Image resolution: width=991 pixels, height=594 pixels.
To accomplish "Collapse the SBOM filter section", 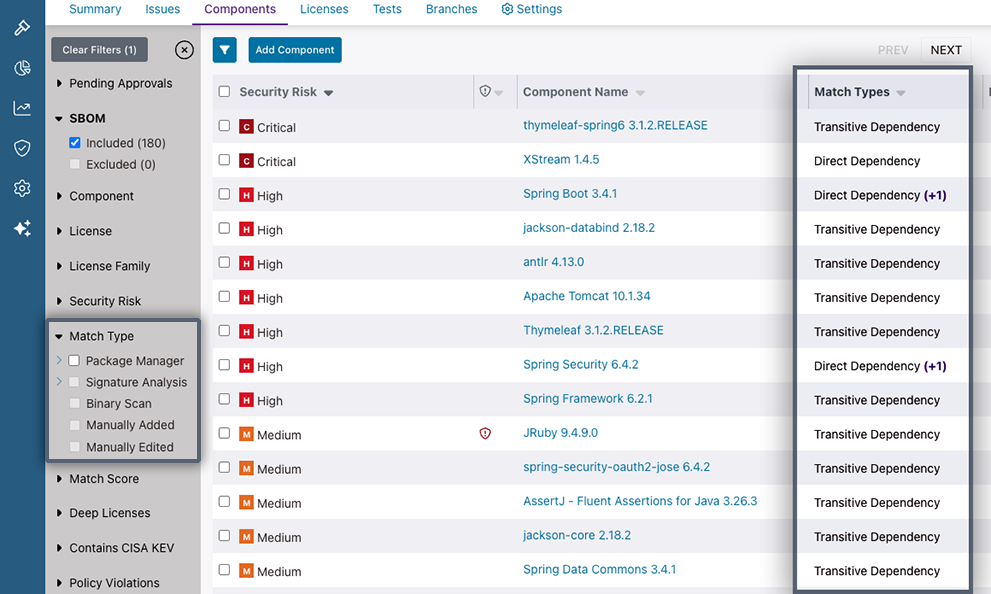I will click(59, 118).
